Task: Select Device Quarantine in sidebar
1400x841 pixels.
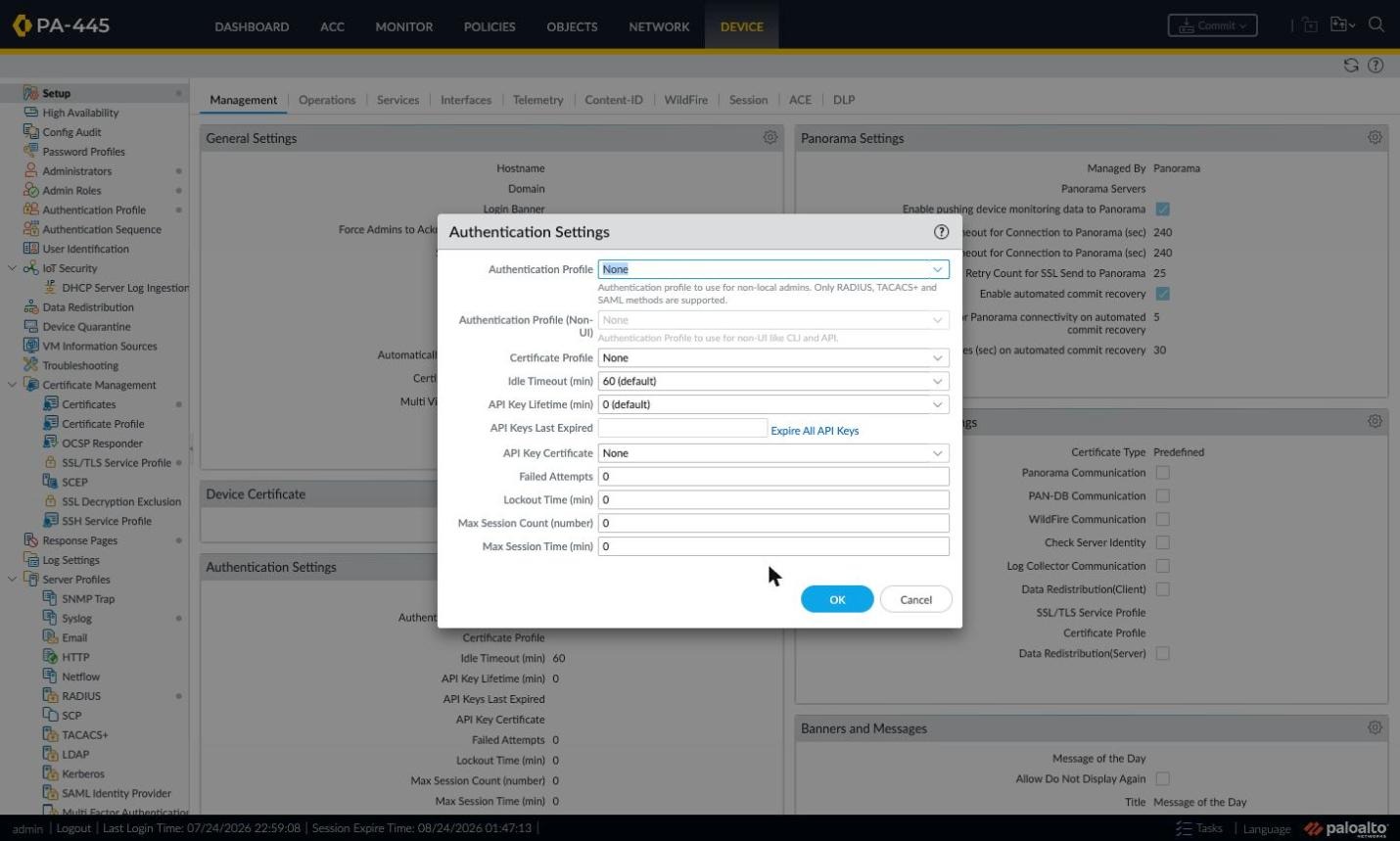Action: coord(86,327)
